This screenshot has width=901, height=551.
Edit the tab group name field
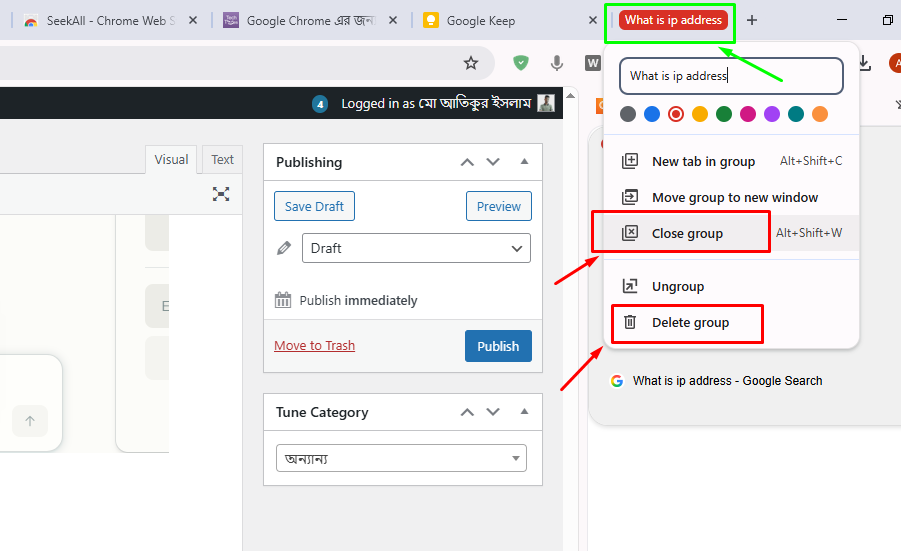pos(731,76)
